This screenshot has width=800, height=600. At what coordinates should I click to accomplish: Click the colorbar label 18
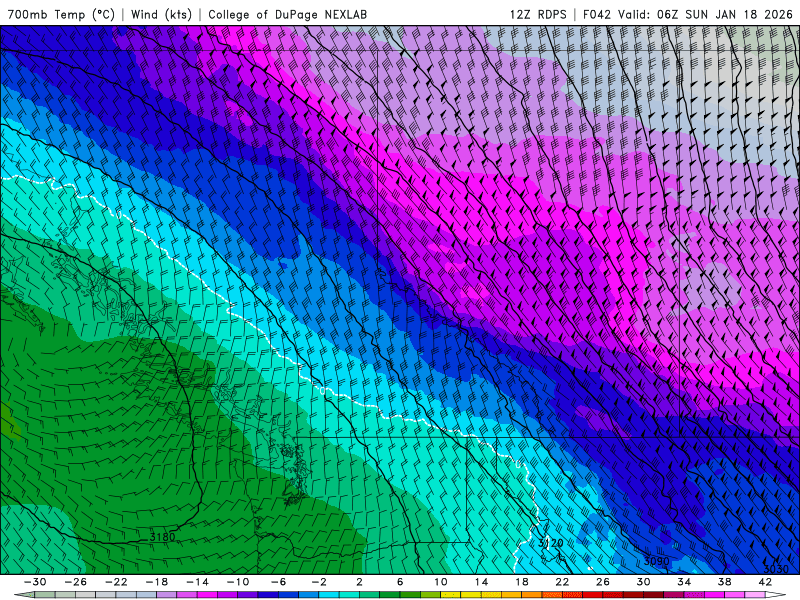521,582
